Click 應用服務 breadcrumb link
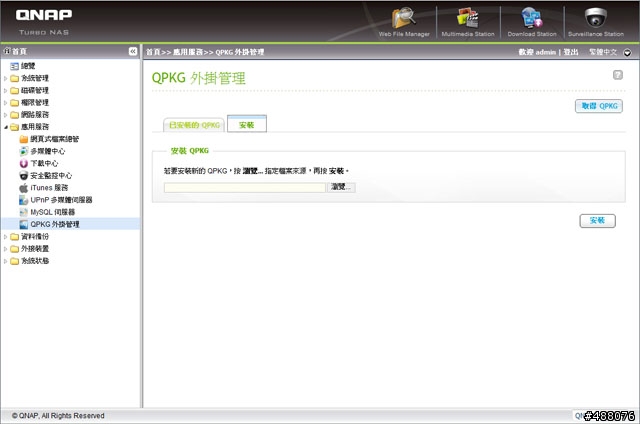This screenshot has width=640, height=424. coord(188,52)
